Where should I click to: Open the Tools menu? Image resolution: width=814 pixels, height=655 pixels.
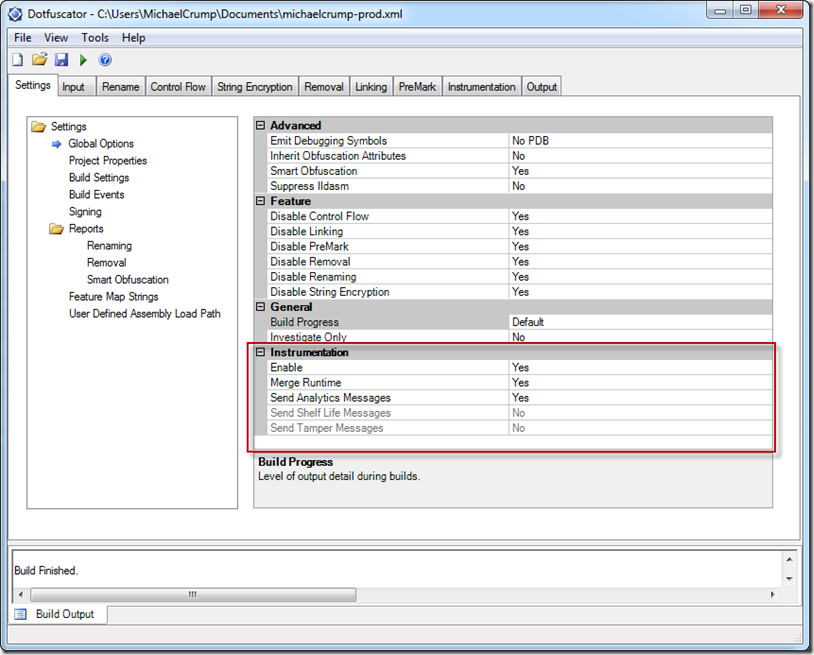[94, 38]
